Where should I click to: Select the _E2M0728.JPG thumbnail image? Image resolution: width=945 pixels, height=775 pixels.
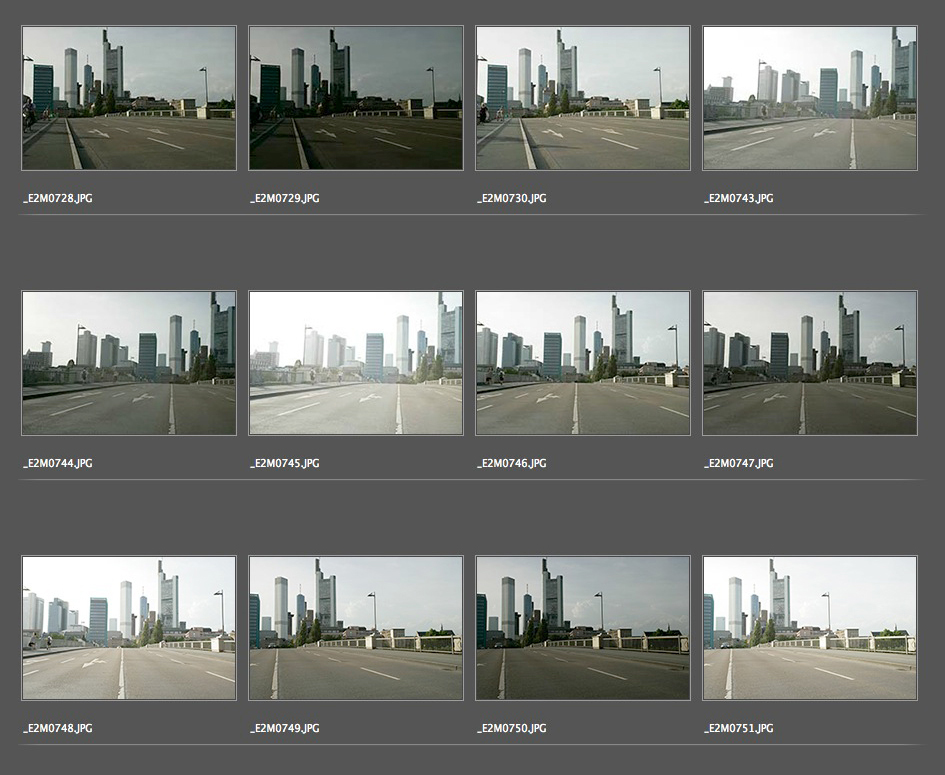[x=129, y=98]
